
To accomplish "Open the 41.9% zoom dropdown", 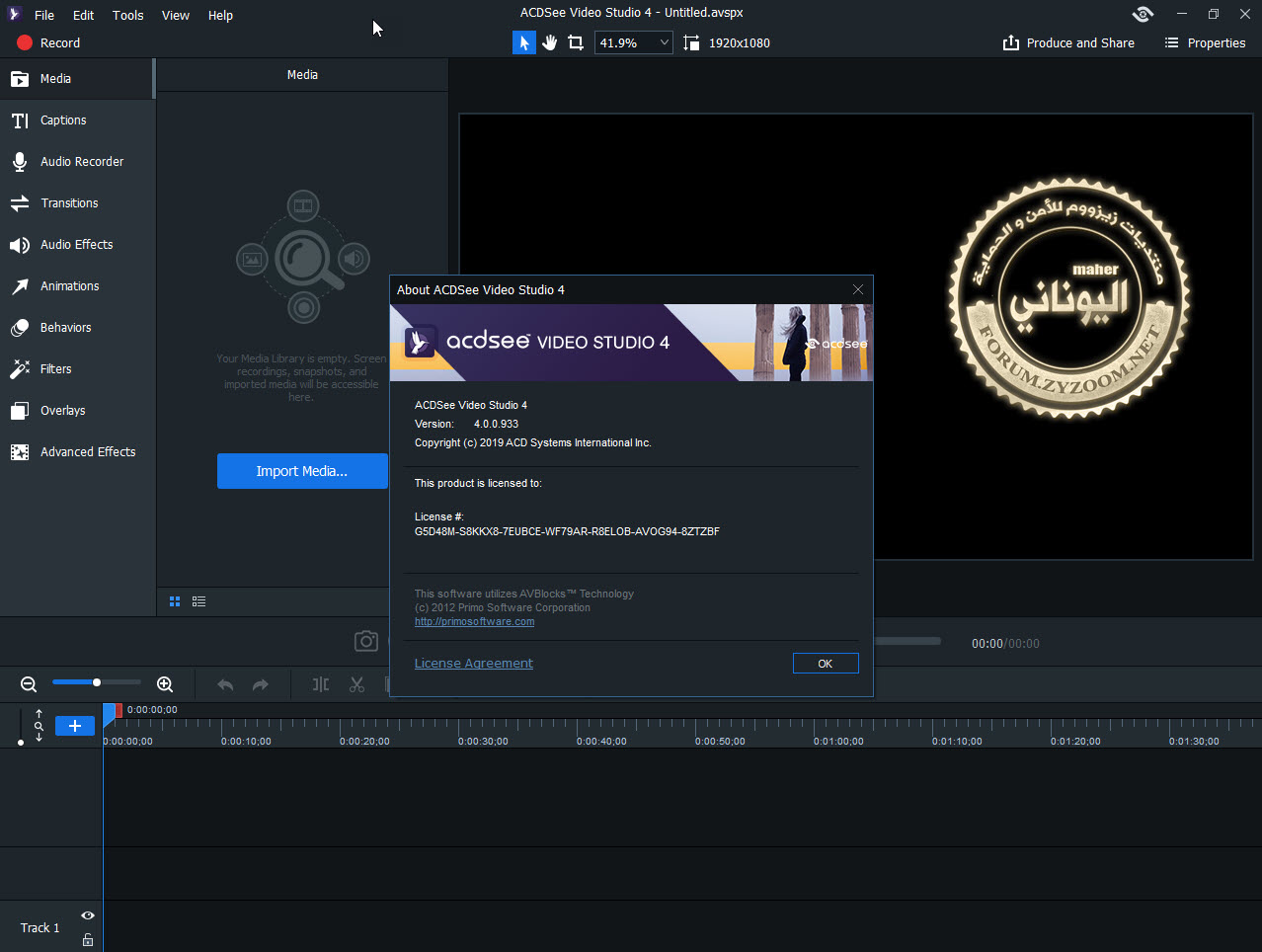I will [664, 42].
